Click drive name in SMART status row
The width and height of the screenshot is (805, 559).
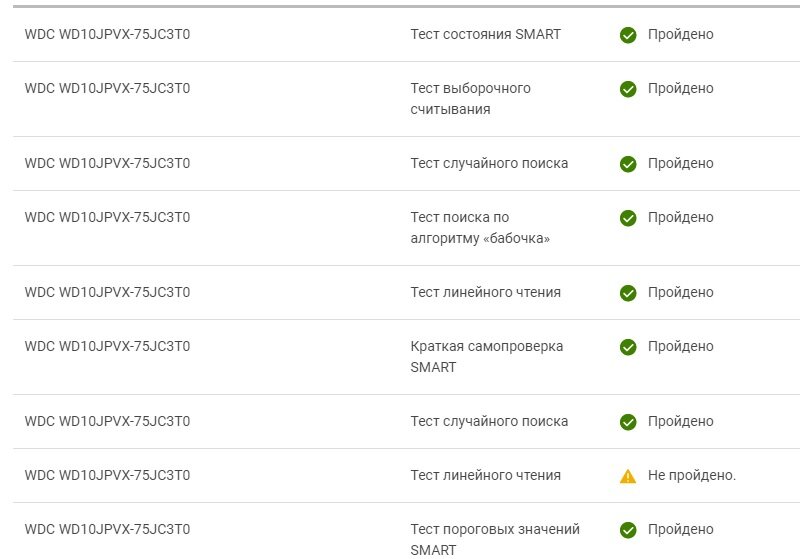tap(107, 34)
